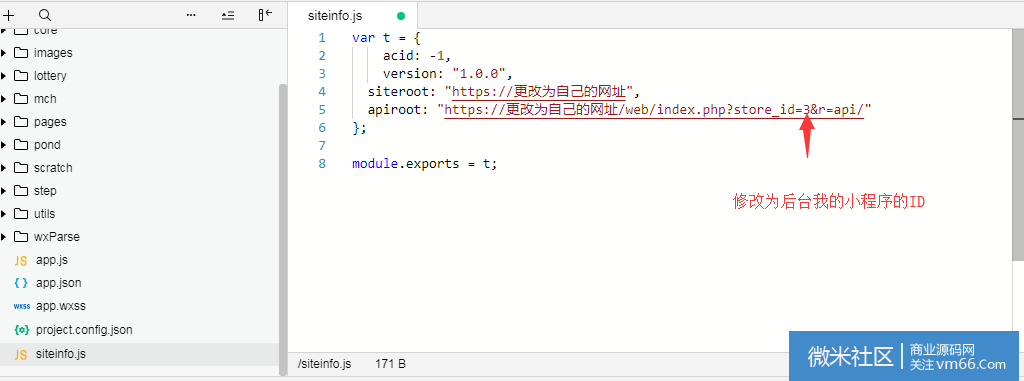This screenshot has height=381, width=1024.
Task: Select the app.json braces icon
Action: click(x=21, y=283)
